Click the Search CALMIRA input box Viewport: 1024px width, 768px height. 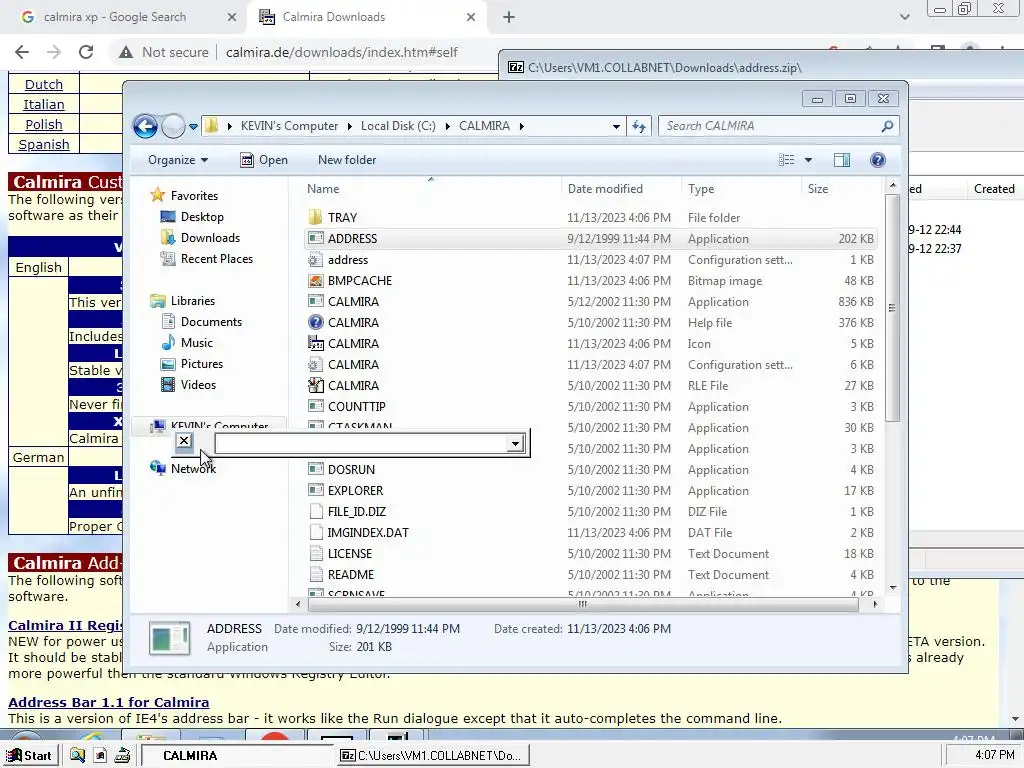pos(771,126)
